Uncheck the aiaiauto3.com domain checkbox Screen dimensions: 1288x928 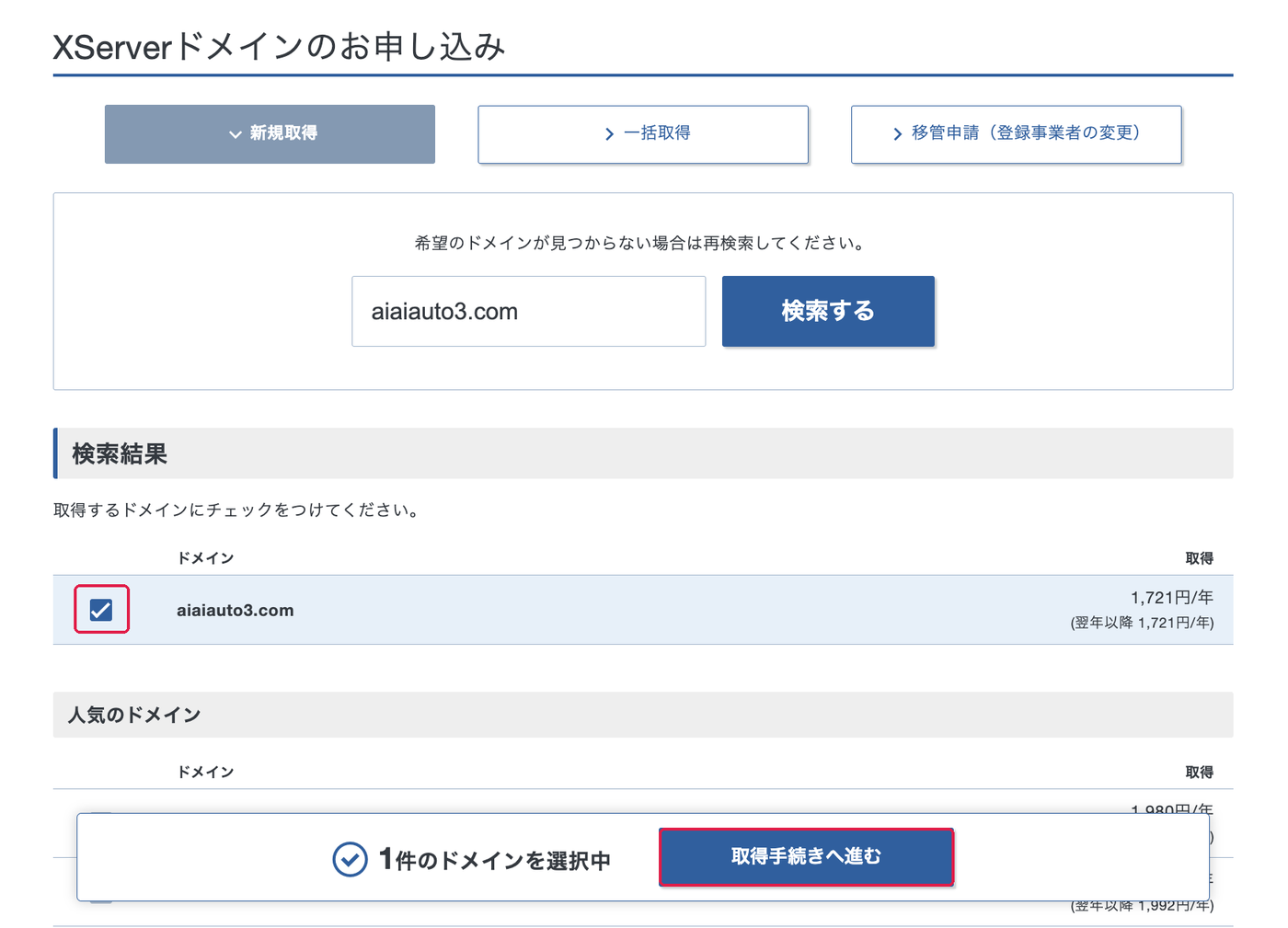click(x=101, y=610)
